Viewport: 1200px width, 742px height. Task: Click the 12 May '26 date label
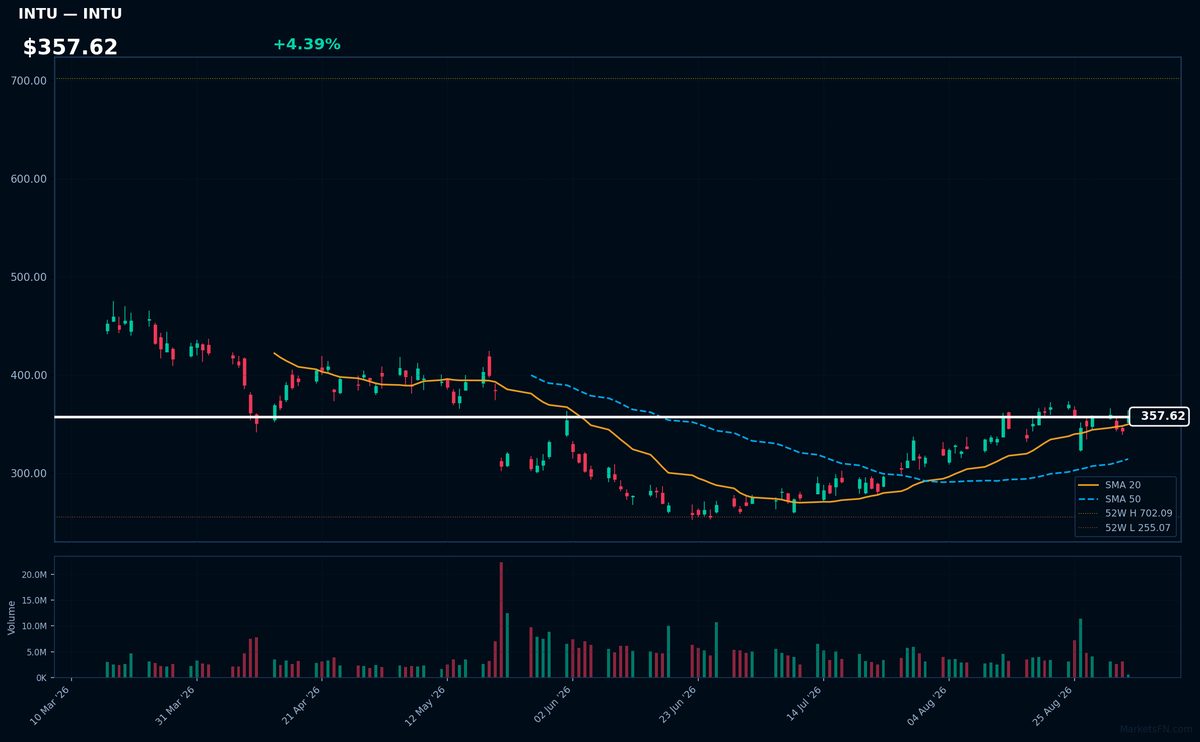click(427, 705)
